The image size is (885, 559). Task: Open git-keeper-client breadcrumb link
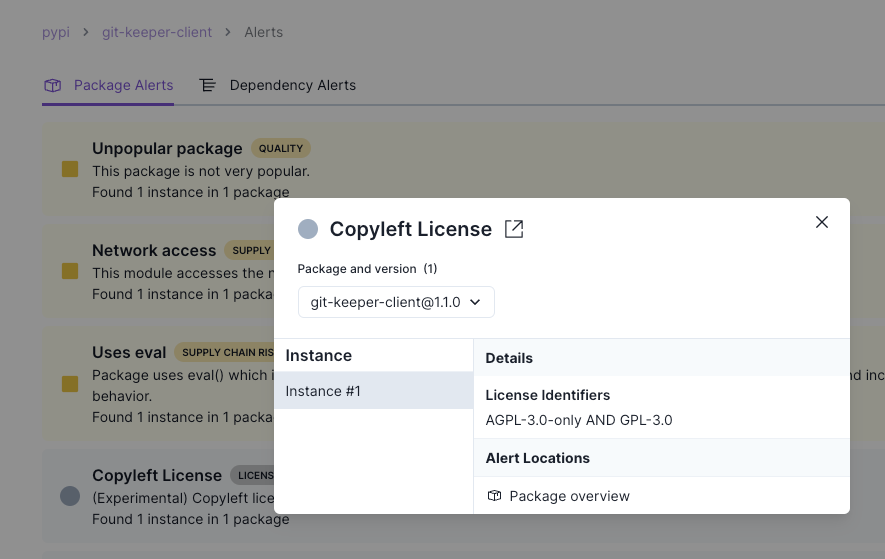point(157,32)
